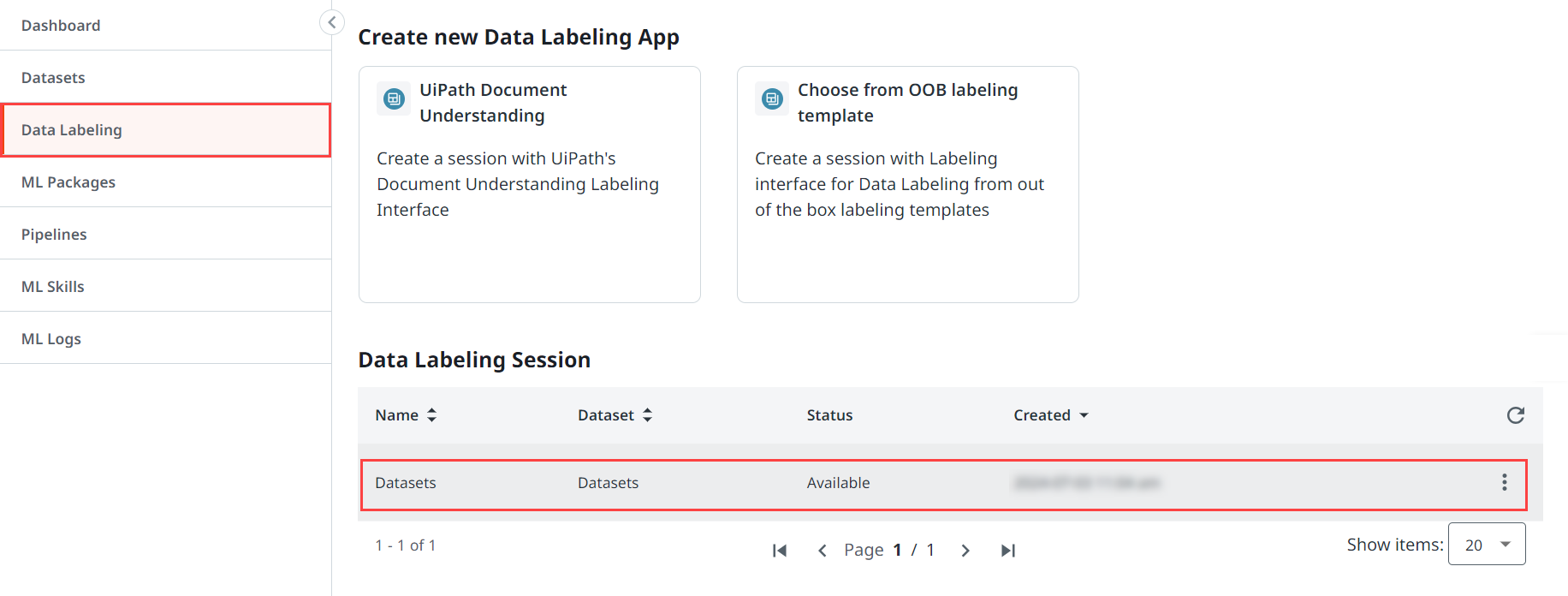
Task: Open Dashboard in the sidebar
Action: pyautogui.click(x=61, y=26)
